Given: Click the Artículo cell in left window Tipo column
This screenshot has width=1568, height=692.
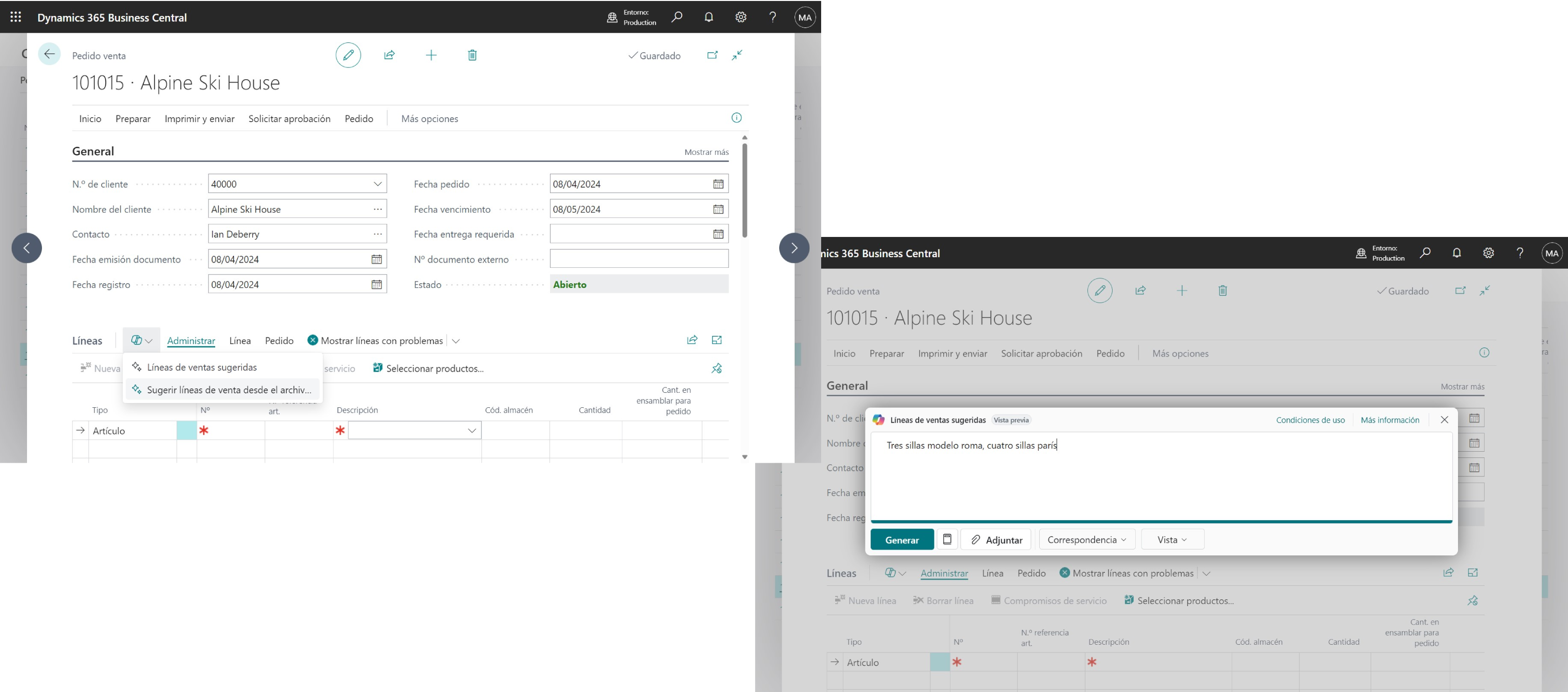Looking at the screenshot, I should pyautogui.click(x=133, y=430).
